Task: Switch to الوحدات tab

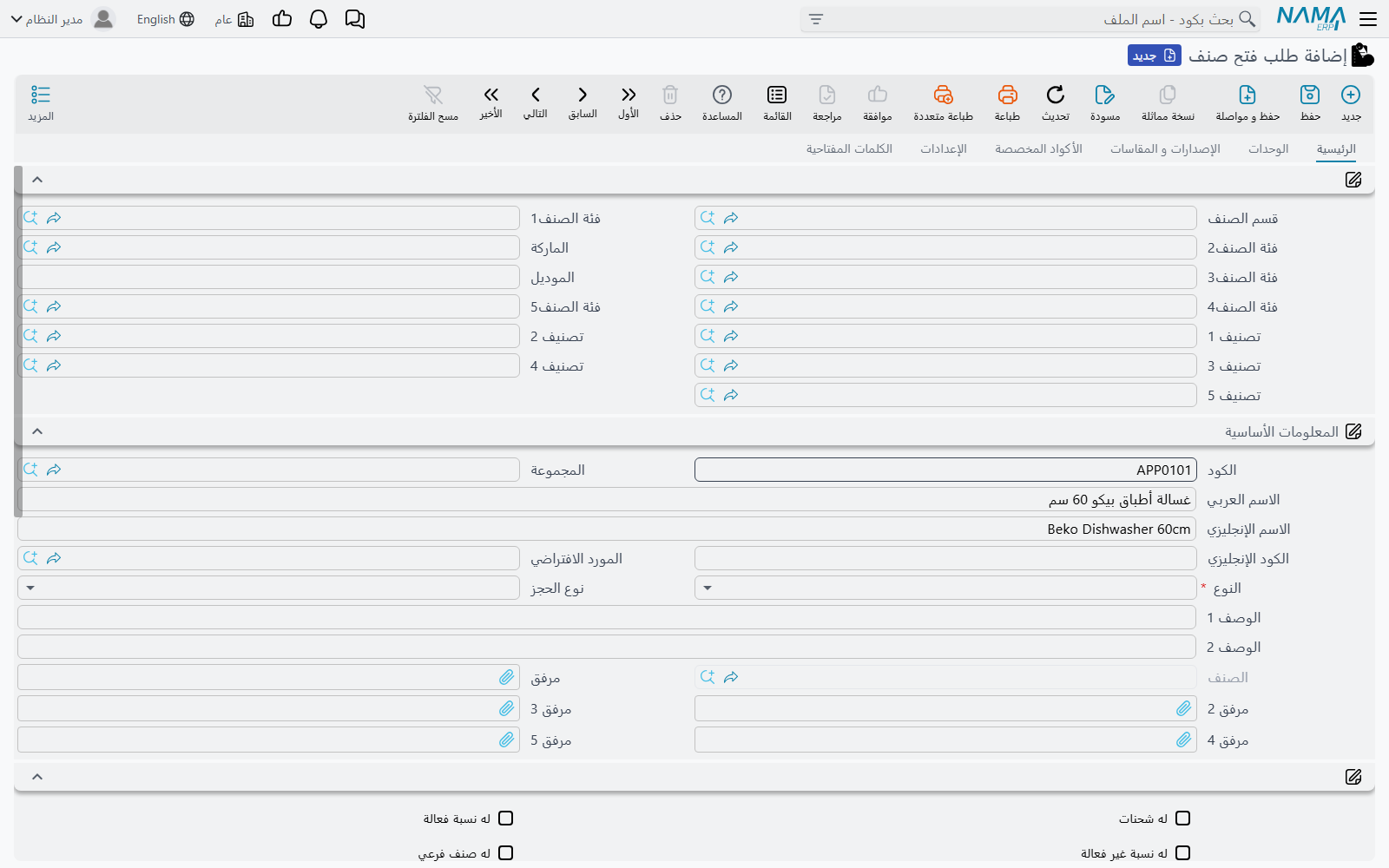Action: point(1268,149)
